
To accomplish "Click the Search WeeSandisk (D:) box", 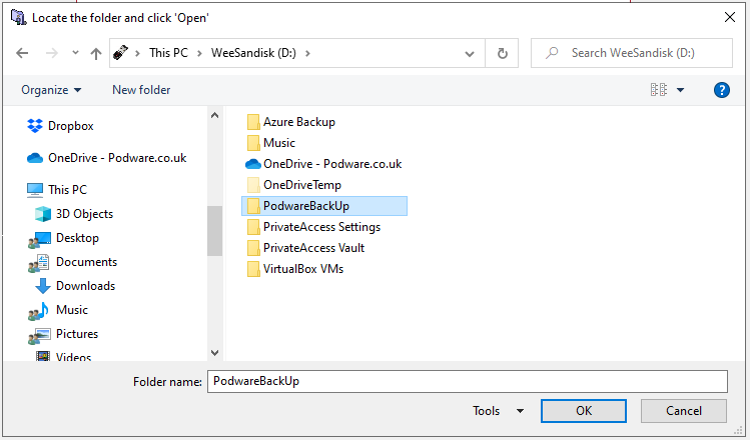I will [632, 53].
